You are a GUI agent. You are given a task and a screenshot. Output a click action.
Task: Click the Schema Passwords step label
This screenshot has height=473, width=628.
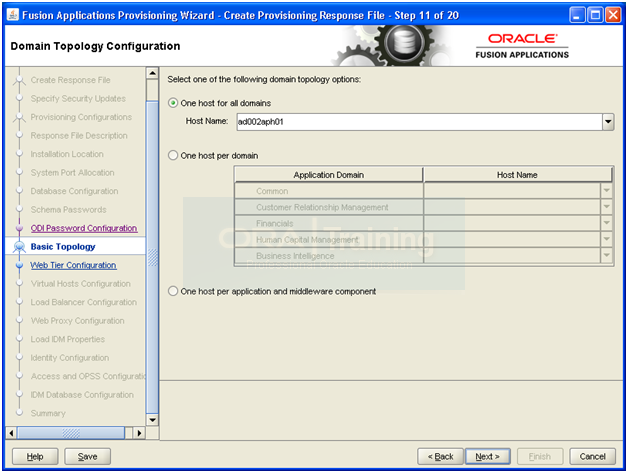tap(68, 209)
